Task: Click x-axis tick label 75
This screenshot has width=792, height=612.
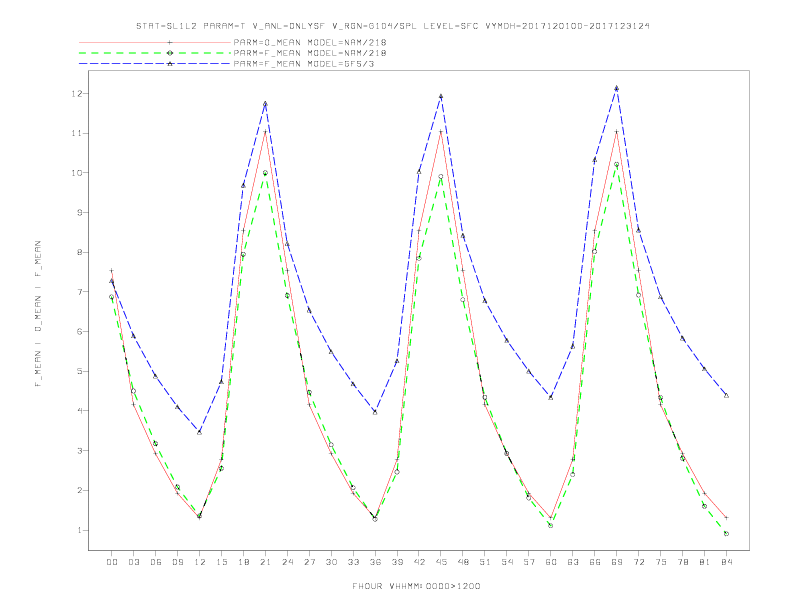Action: click(x=661, y=562)
